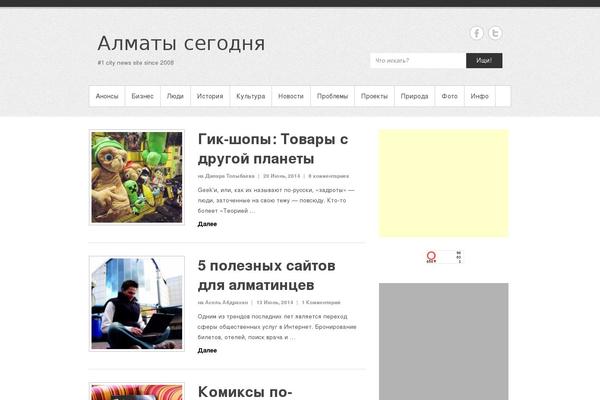Open the Facebook social icon
This screenshot has width=600, height=400.
(476, 33)
